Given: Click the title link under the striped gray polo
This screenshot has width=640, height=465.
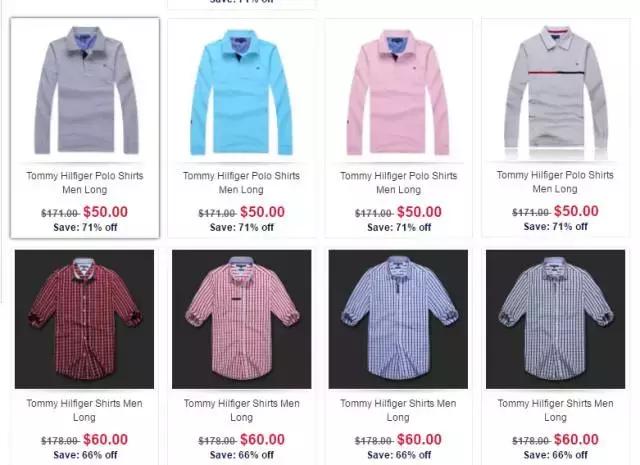Looking at the screenshot, I should point(555,182).
